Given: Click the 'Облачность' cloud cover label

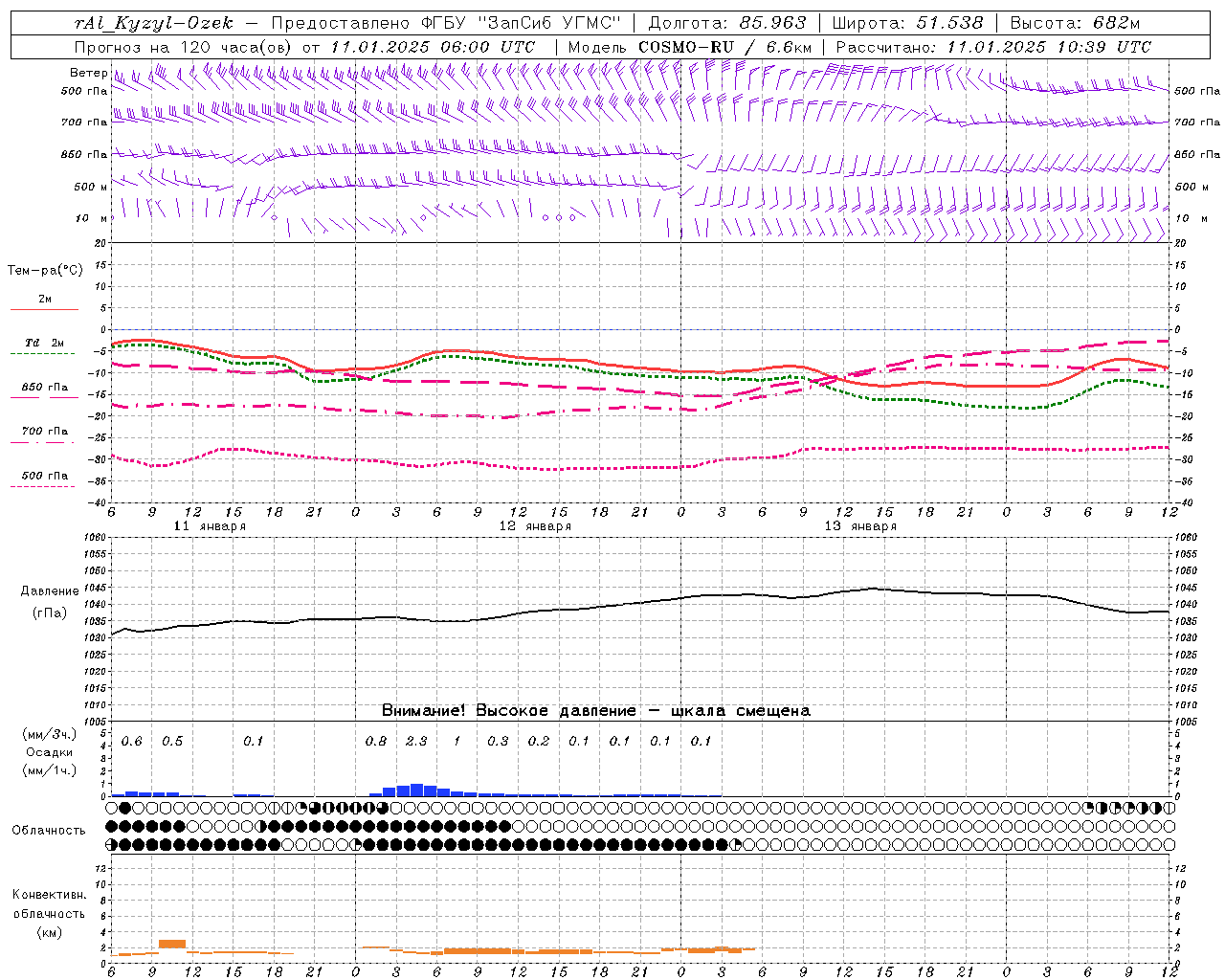Looking at the screenshot, I should click(x=49, y=831).
